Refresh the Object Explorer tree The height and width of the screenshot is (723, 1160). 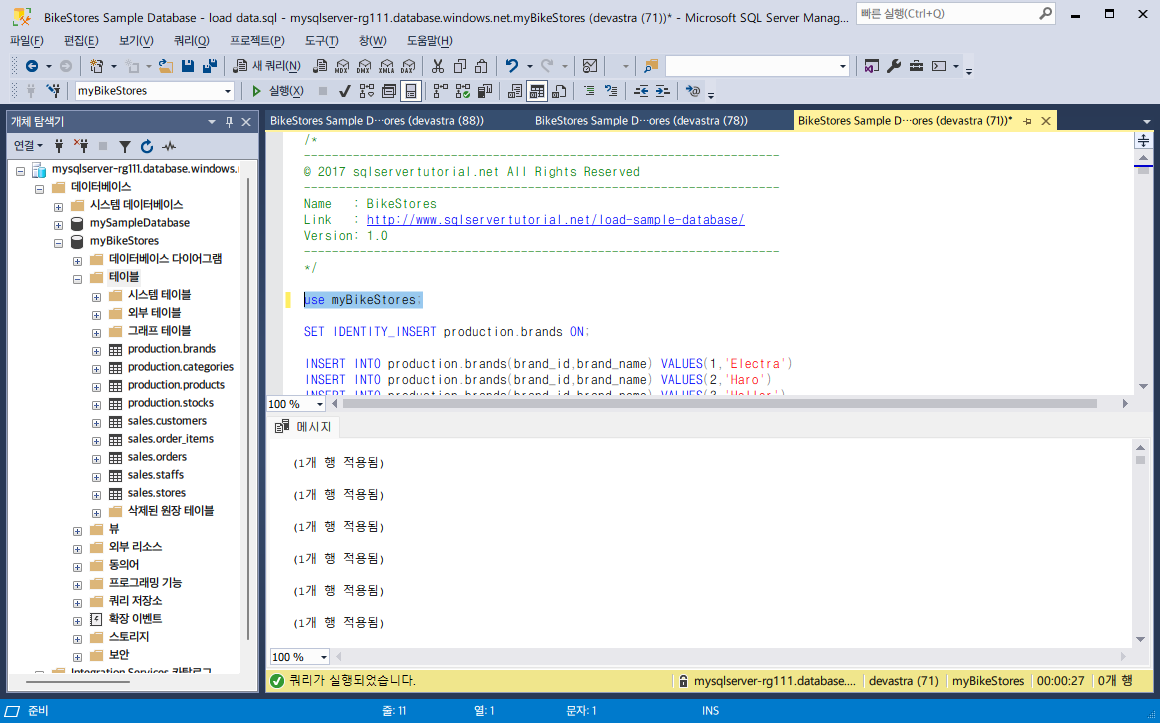[146, 146]
